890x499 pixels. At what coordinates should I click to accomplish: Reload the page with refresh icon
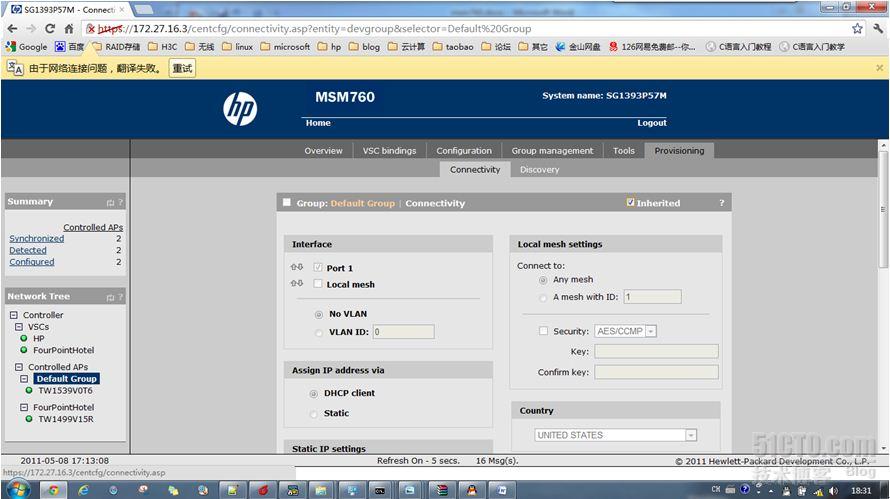[x=50, y=28]
